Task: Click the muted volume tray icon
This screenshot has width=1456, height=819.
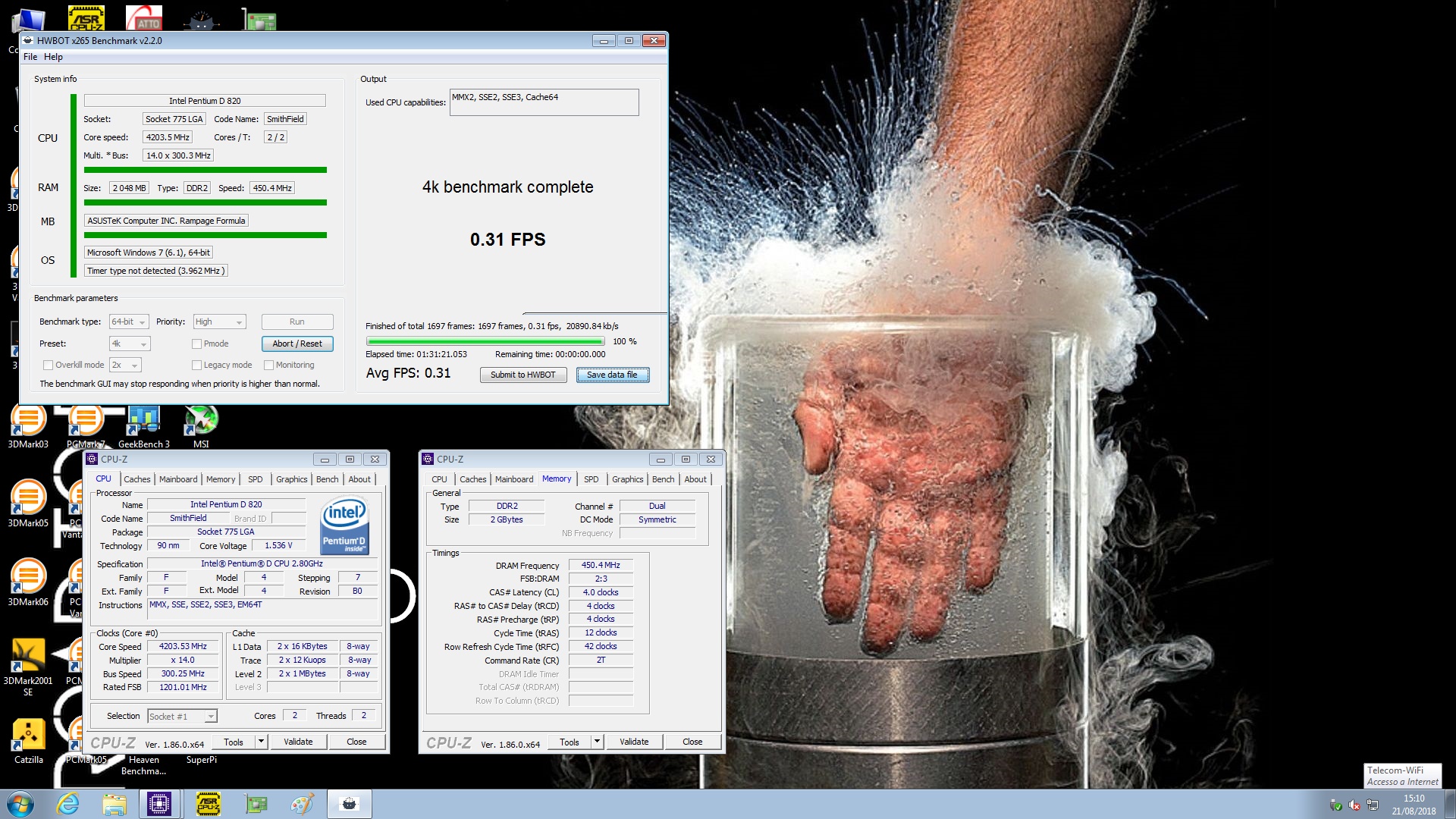Action: 1354,805
